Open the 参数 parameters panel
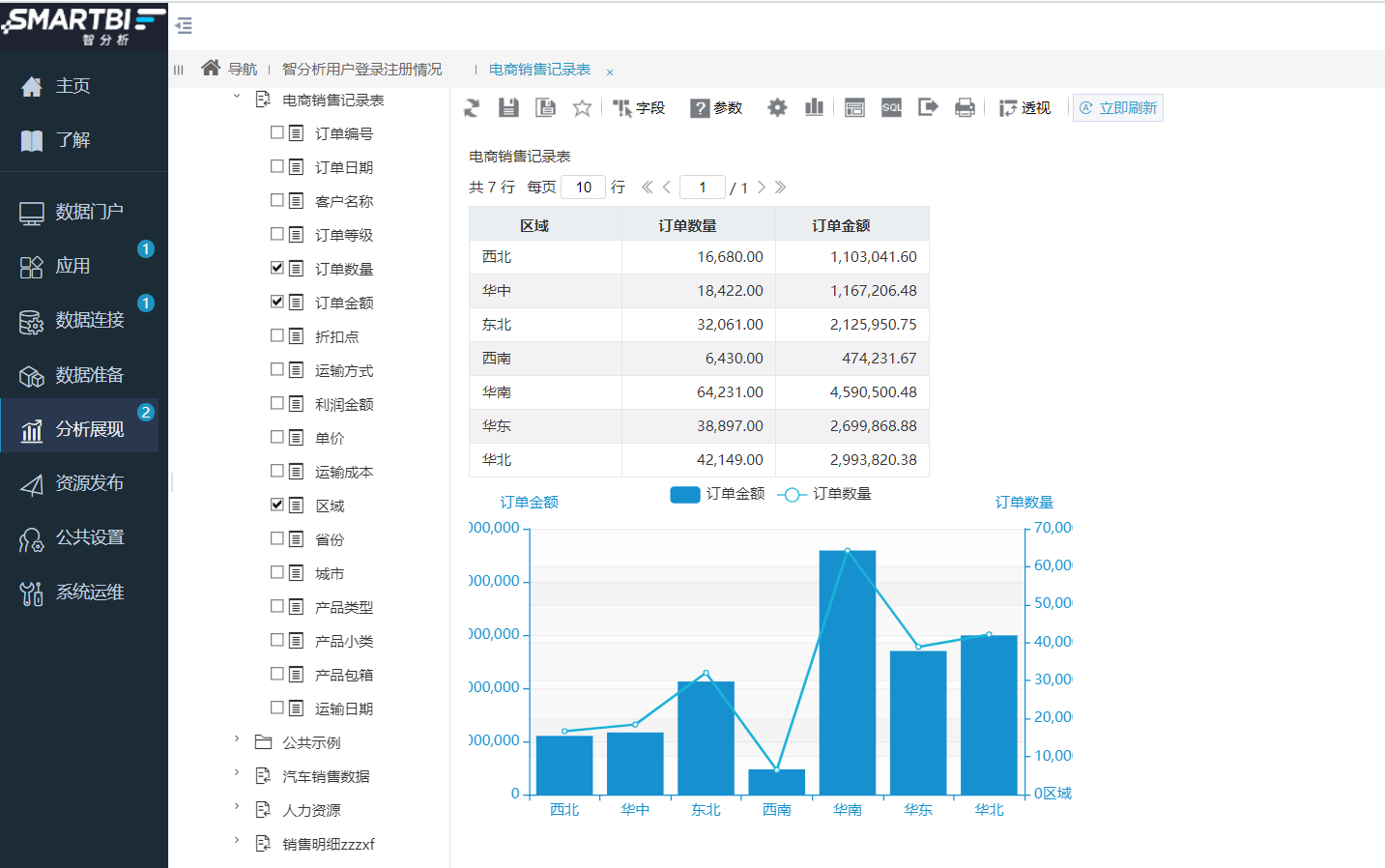The image size is (1385, 868). (x=716, y=108)
